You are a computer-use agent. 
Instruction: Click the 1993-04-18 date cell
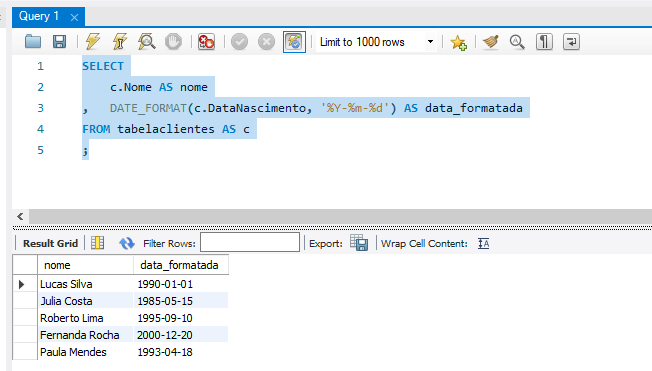coord(181,352)
